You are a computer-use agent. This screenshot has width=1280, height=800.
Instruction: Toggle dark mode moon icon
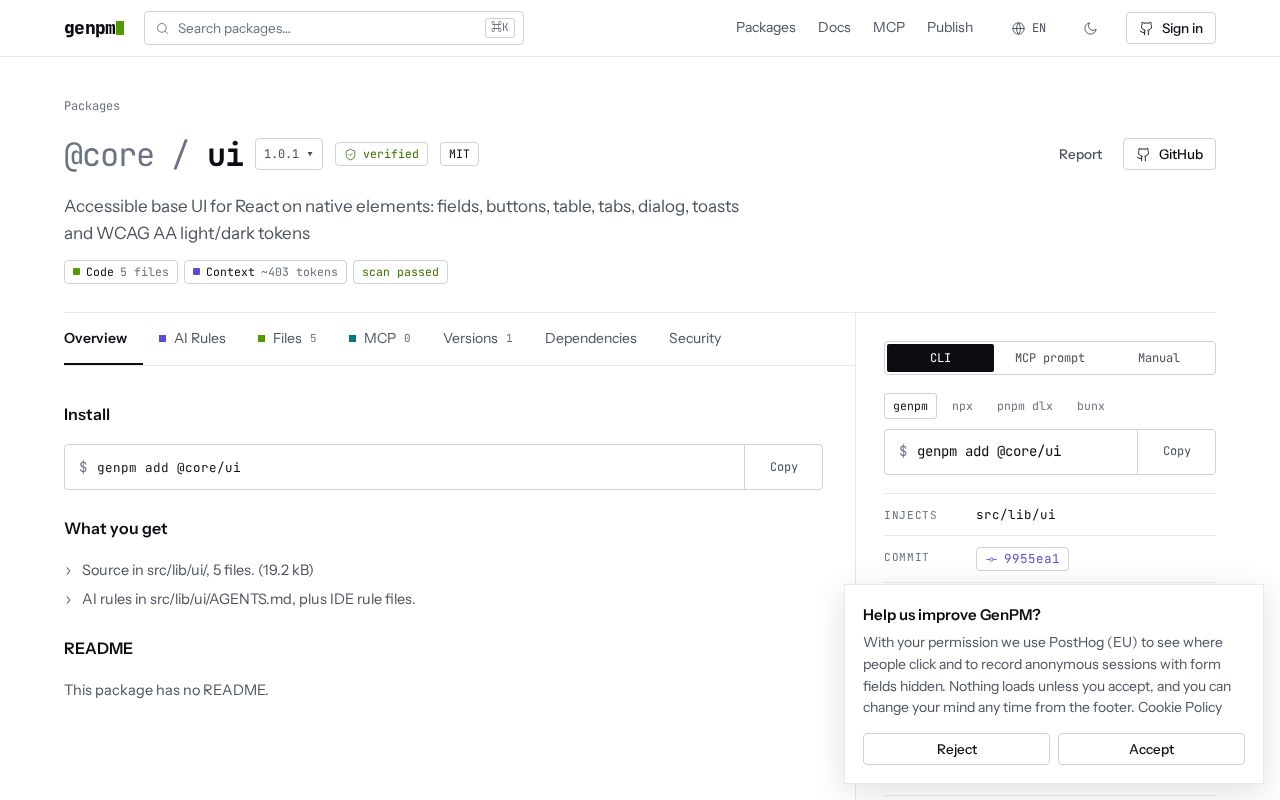click(x=1090, y=28)
